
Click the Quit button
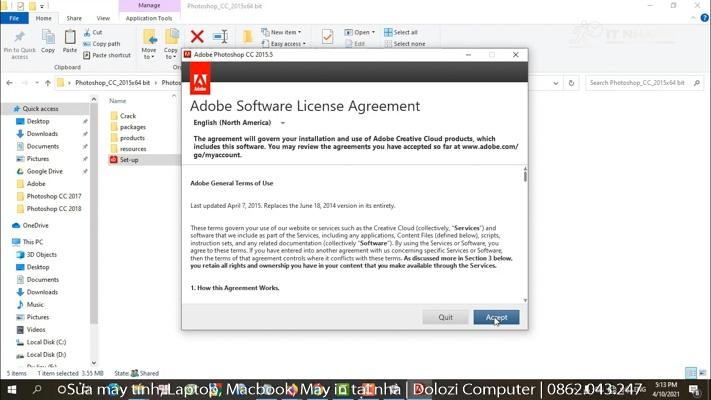[x=445, y=317]
